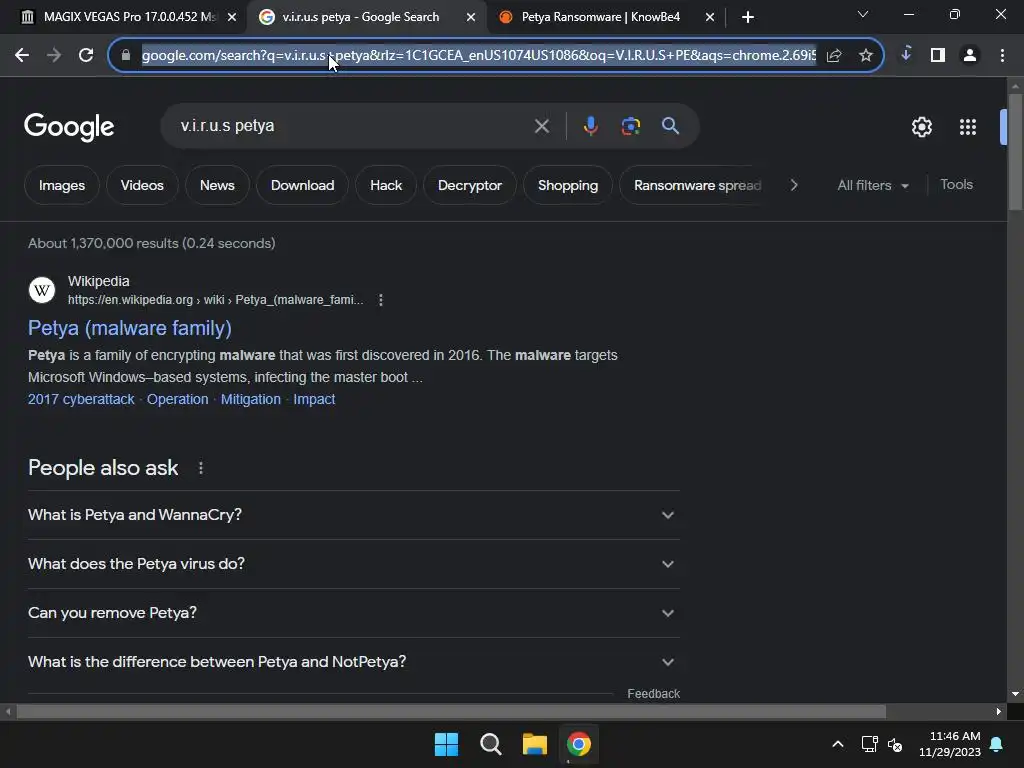The height and width of the screenshot is (768, 1024).
Task: Open Google quick settings gear
Action: [921, 127]
